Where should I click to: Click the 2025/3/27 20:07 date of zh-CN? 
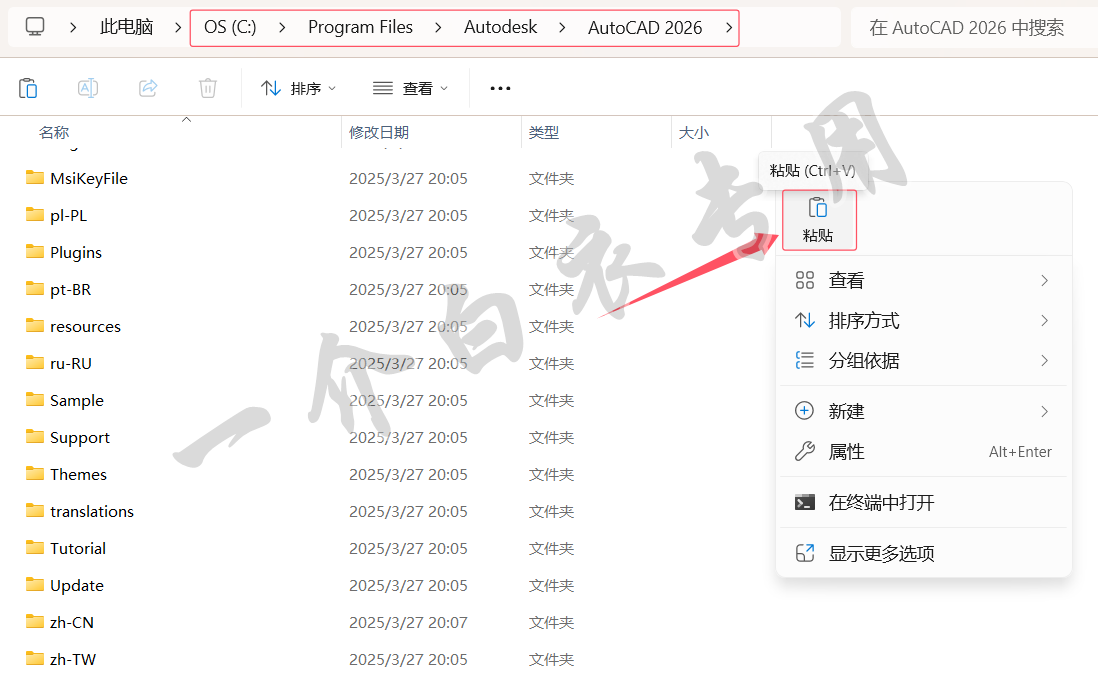pyautogui.click(x=408, y=622)
